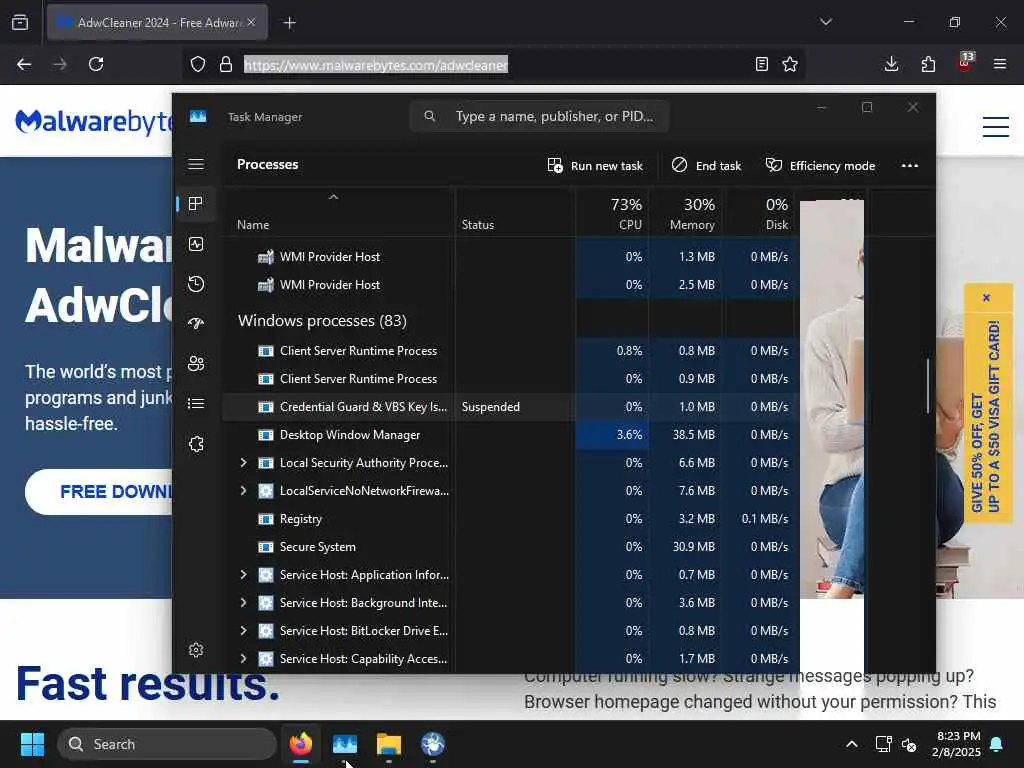
Task: Open Details page icon in Task Manager sidebar
Action: click(x=196, y=404)
